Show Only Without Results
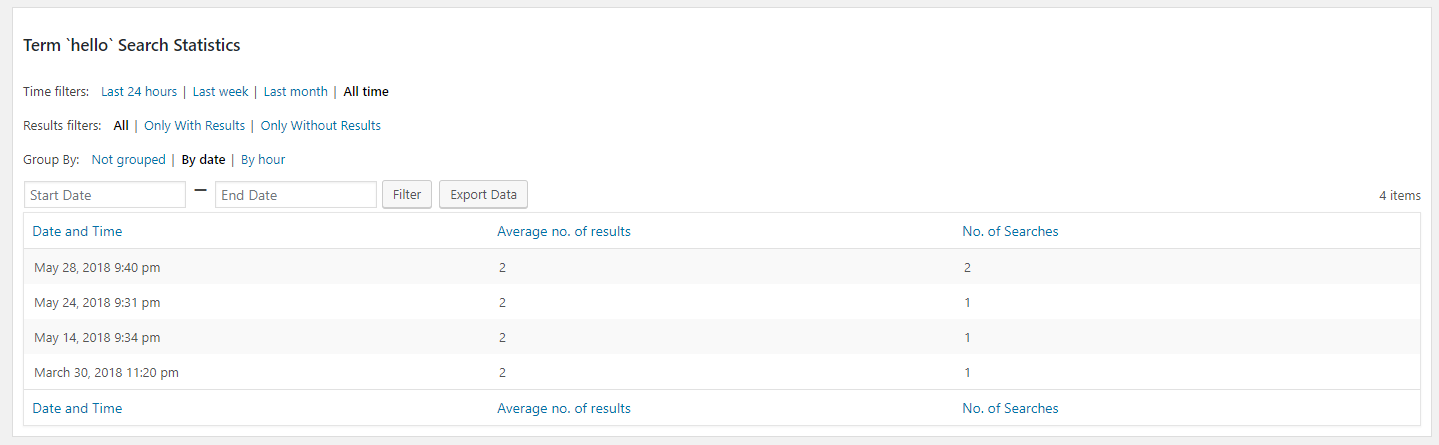The image size is (1439, 445). coord(321,126)
